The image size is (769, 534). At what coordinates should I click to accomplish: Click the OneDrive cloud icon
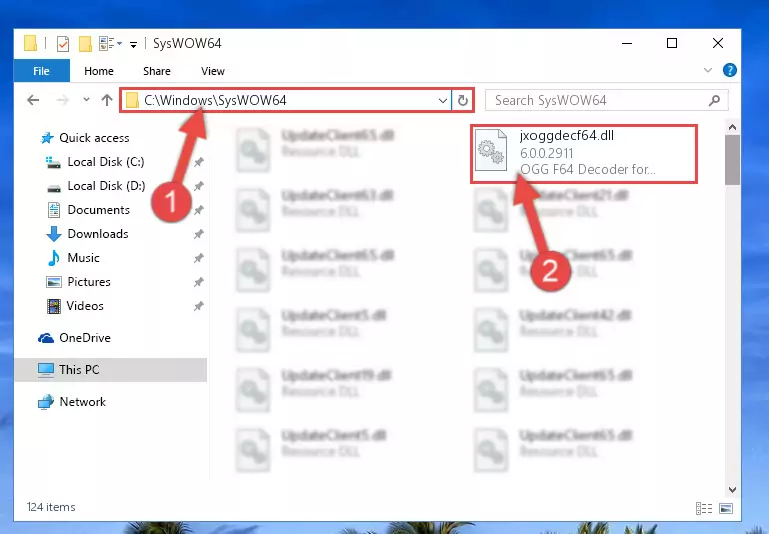click(46, 338)
